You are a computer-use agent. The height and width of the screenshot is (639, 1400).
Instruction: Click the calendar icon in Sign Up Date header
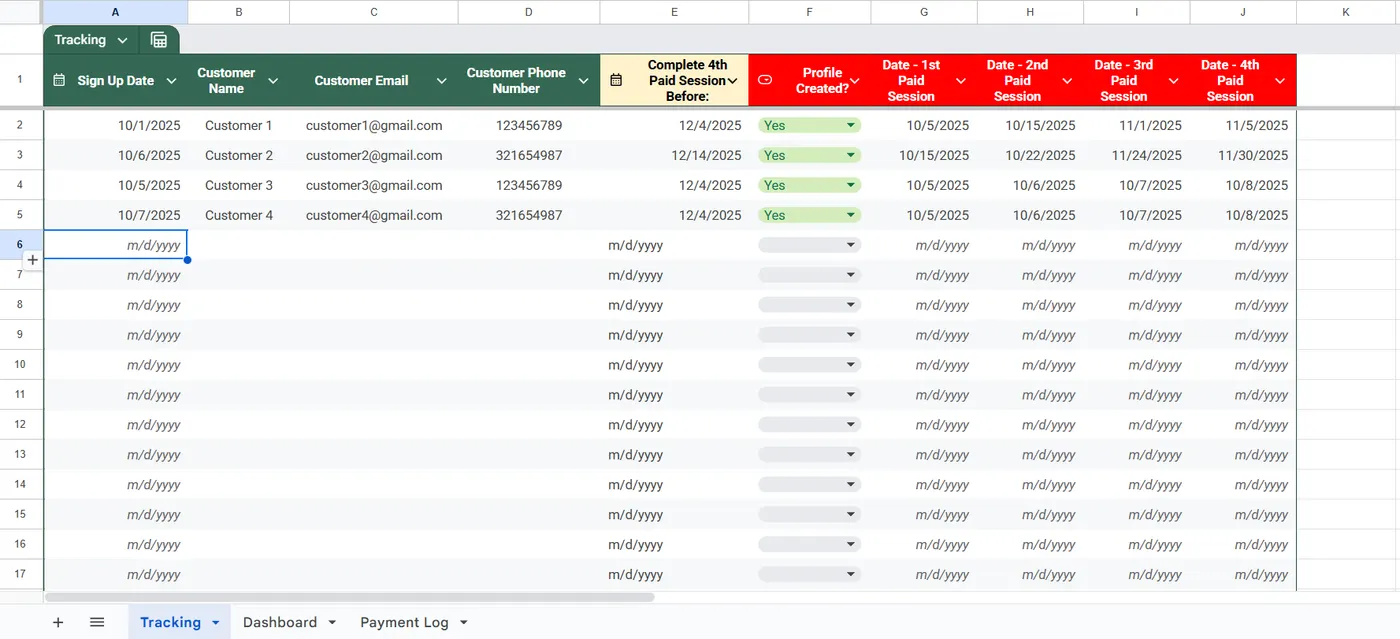pos(59,80)
